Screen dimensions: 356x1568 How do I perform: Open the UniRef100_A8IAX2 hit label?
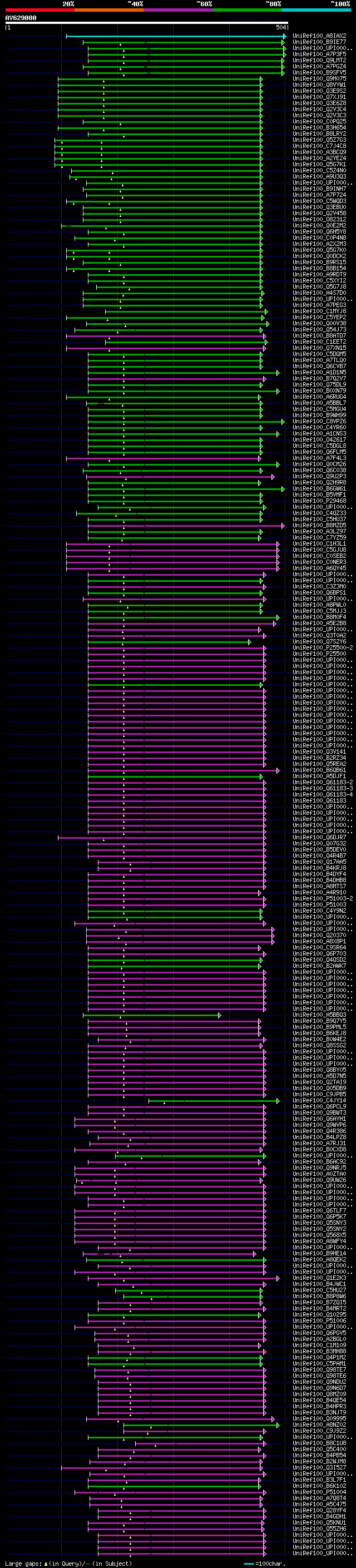pos(319,36)
